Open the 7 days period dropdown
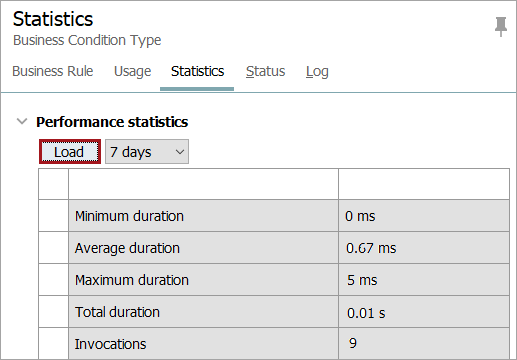This screenshot has width=517, height=360. (147, 152)
